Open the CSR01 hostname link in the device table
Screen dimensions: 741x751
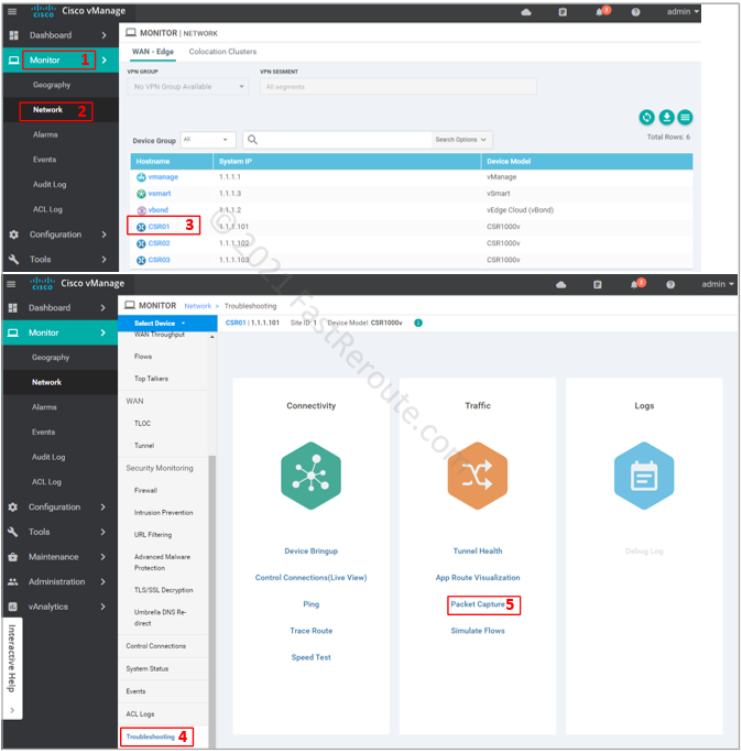[159, 227]
